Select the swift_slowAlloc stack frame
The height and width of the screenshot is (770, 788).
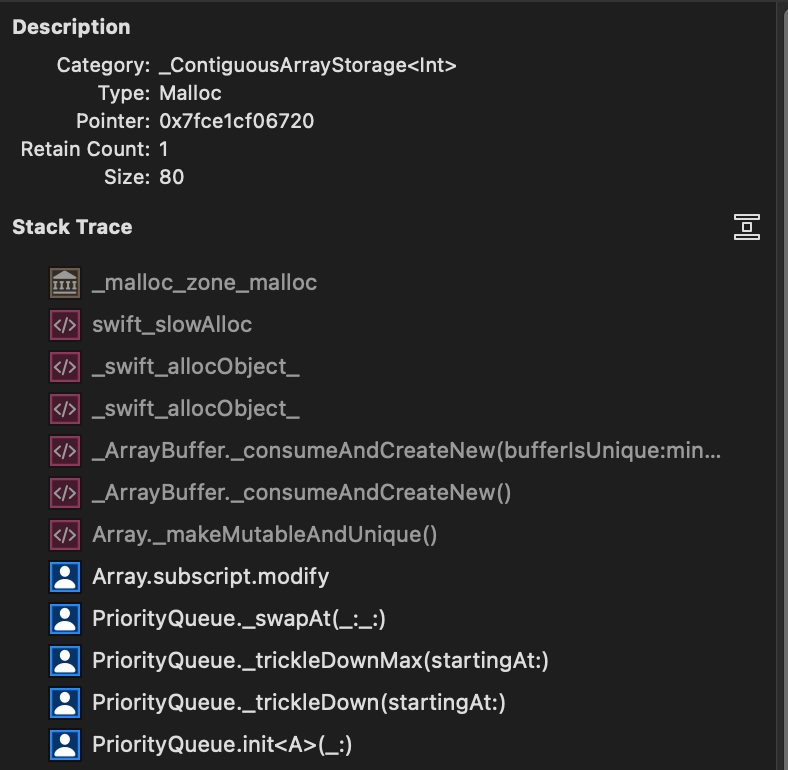172,325
